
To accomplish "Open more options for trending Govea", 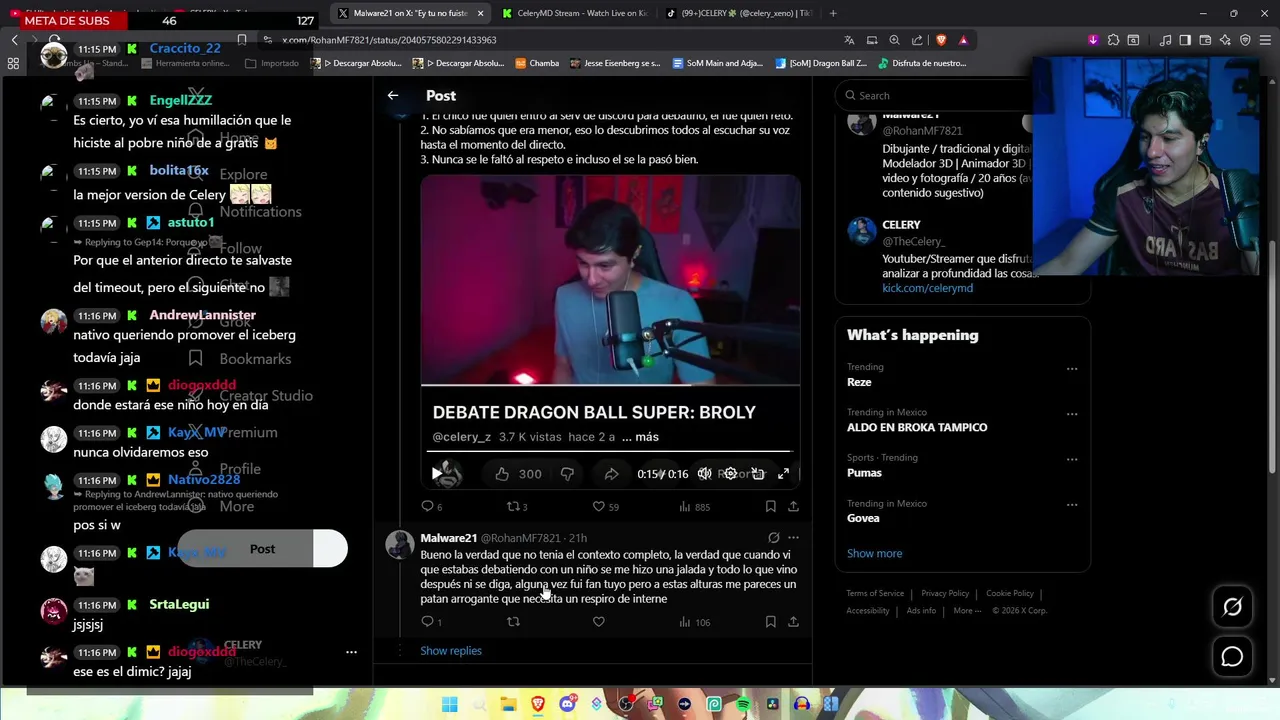I will click(1072, 505).
